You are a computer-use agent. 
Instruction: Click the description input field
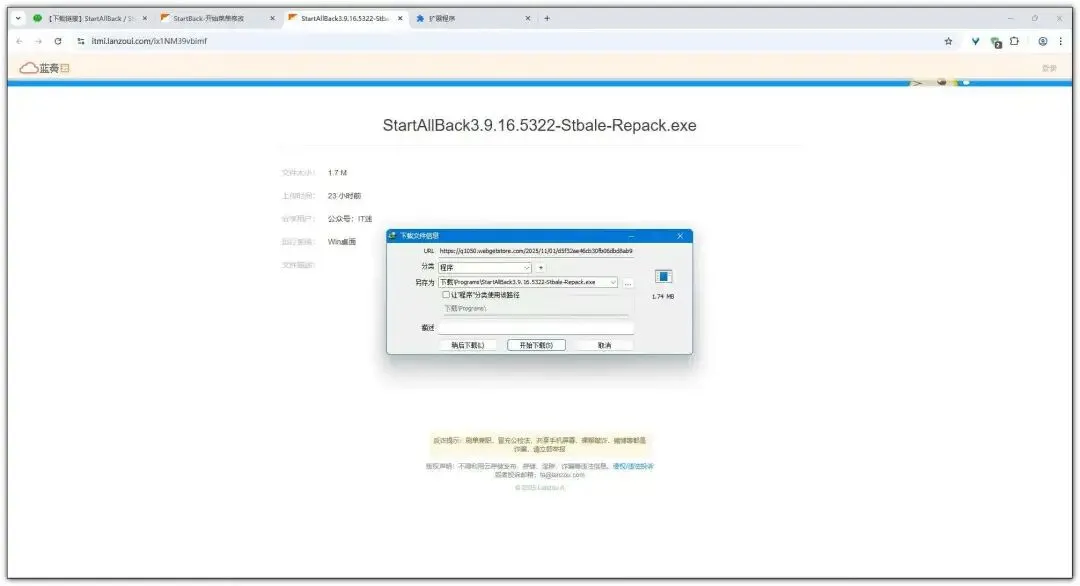click(x=536, y=328)
